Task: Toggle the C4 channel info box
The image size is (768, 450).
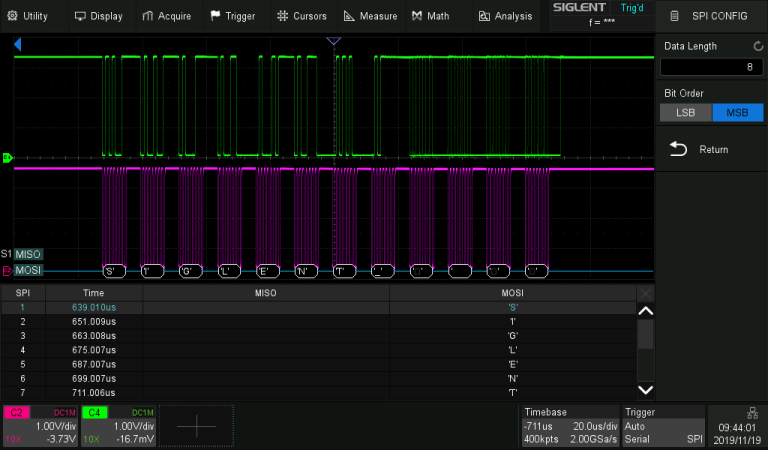Action: click(118, 426)
